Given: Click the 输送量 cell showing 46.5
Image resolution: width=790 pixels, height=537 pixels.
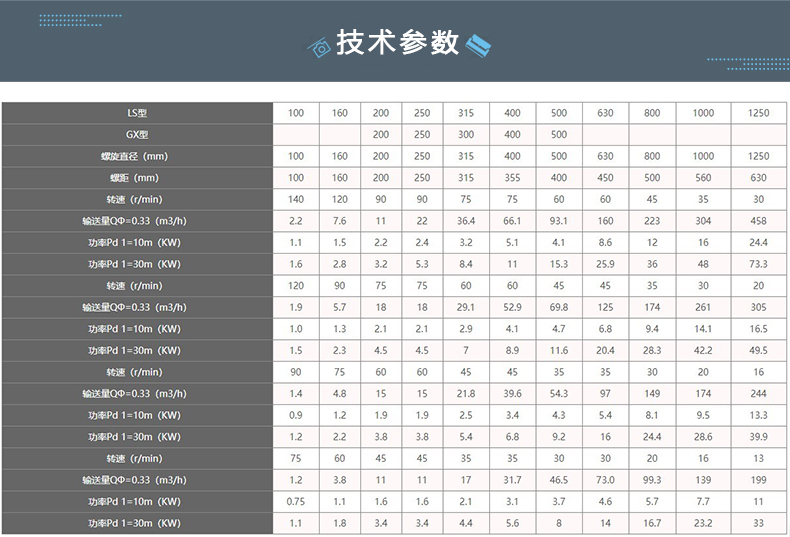Looking at the screenshot, I should 559,480.
